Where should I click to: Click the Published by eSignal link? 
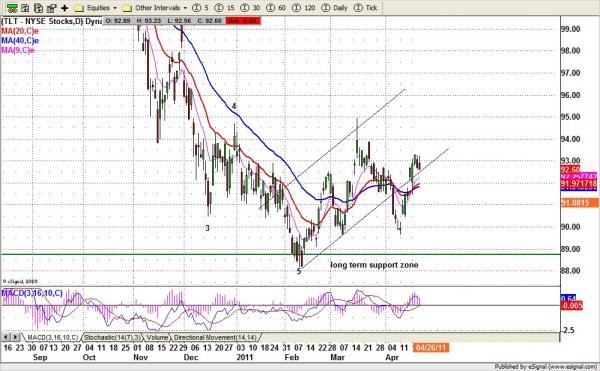(x=546, y=367)
